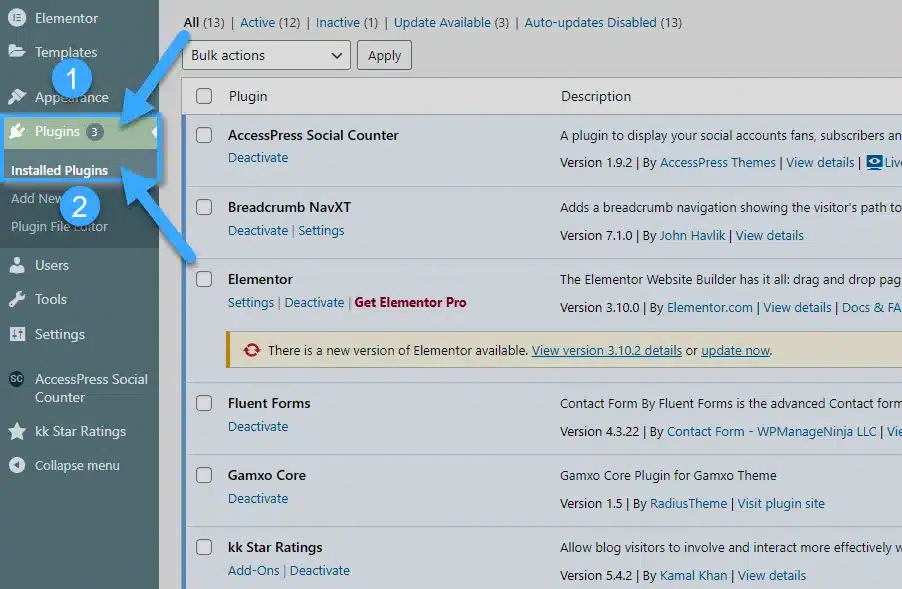
Task: Check the Gamxo Core checkbox
Action: [204, 475]
